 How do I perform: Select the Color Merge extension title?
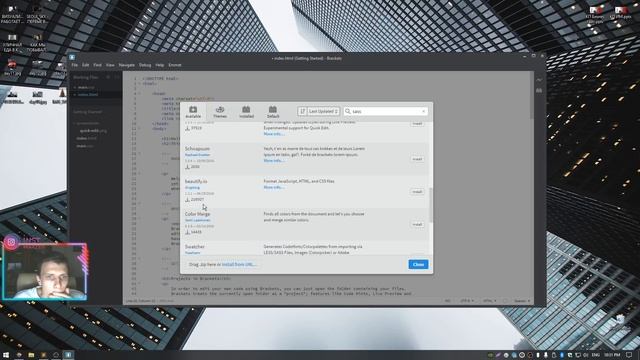pos(197,214)
